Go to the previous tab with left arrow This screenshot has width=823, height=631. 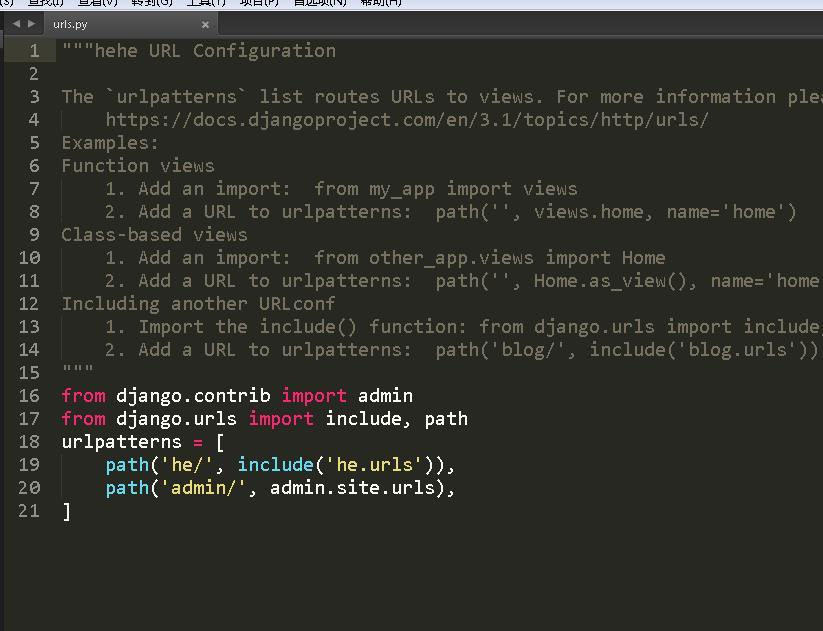pyautogui.click(x=16, y=24)
